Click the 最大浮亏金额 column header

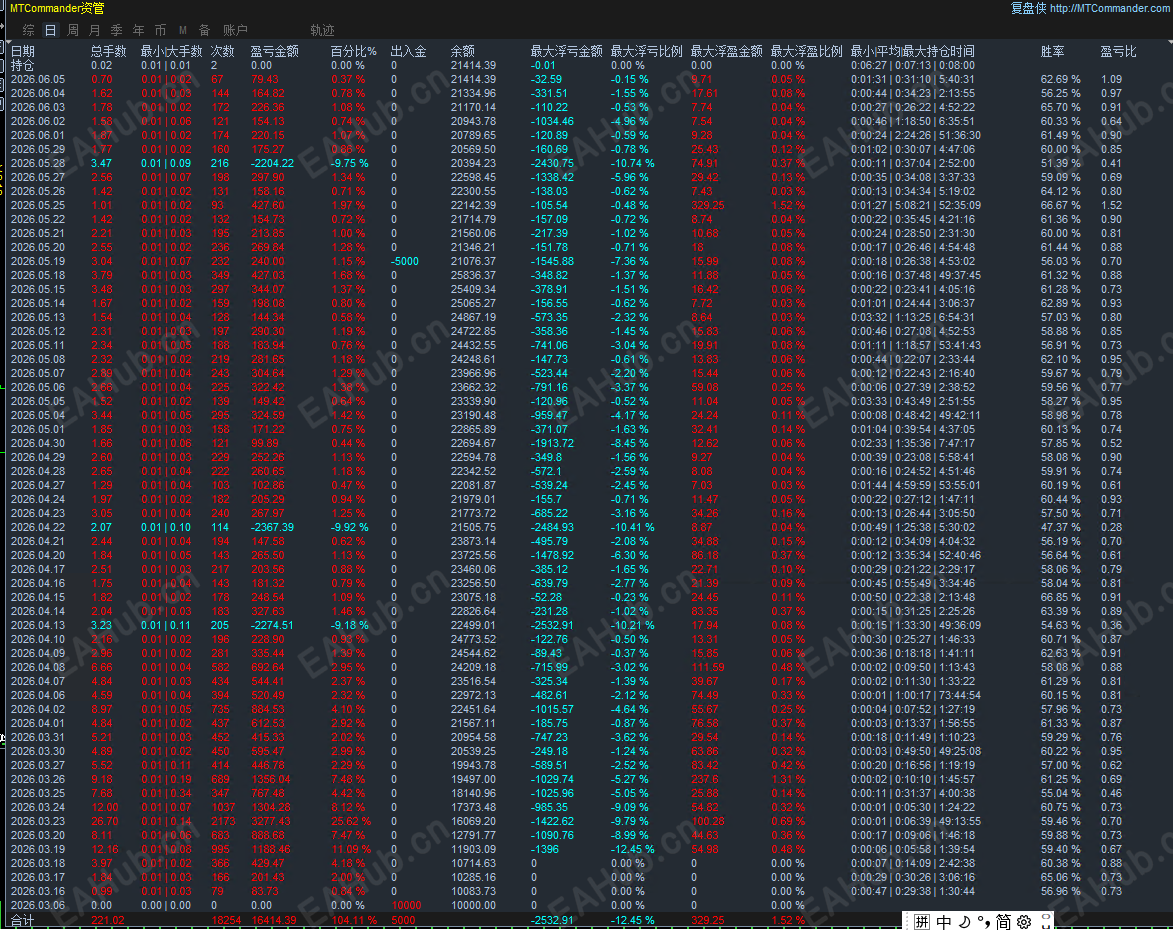(566, 52)
